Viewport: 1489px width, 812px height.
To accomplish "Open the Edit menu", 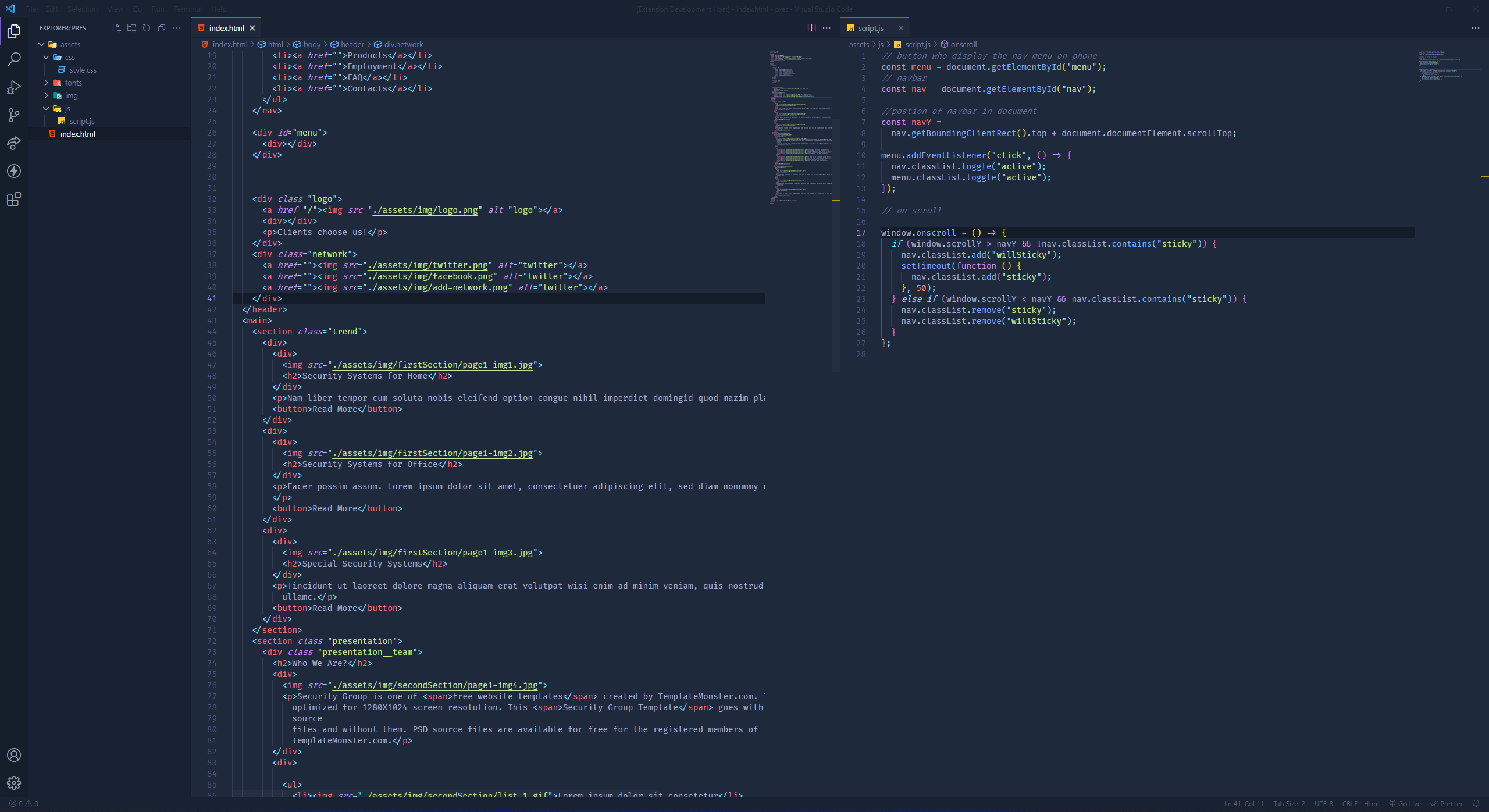I will point(52,9).
